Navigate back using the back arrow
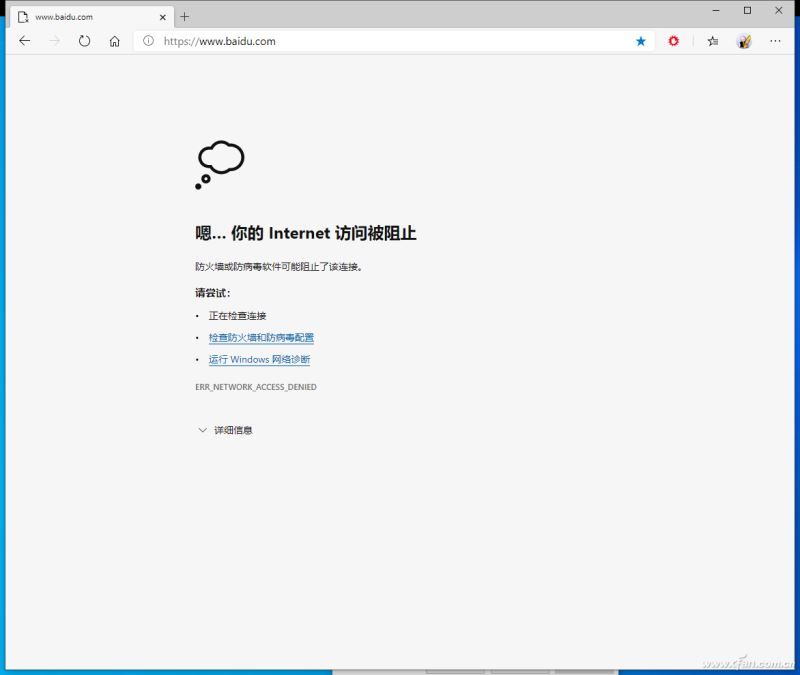Screen dimensions: 800x675 [x=24, y=41]
